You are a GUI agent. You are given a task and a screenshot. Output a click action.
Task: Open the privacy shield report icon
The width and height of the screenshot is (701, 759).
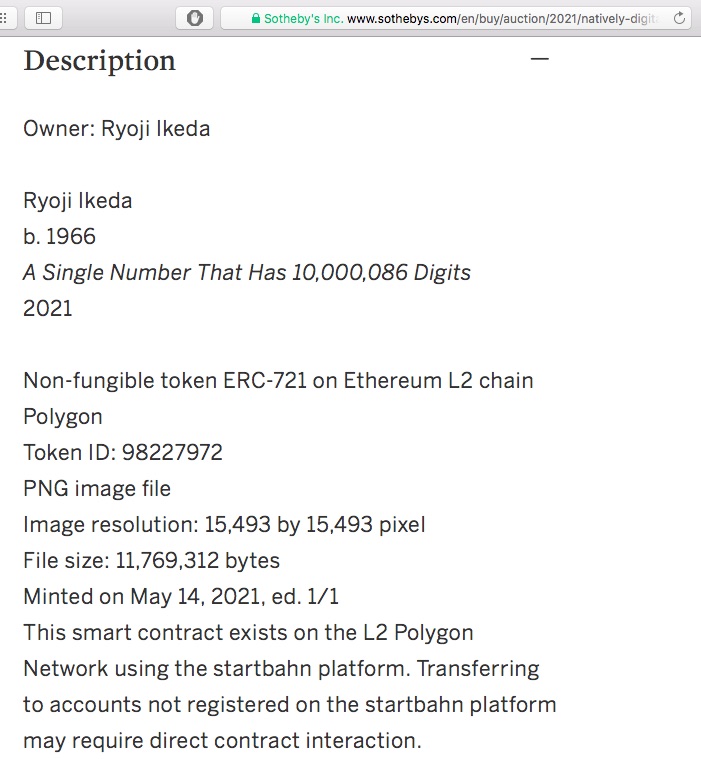click(x=195, y=18)
